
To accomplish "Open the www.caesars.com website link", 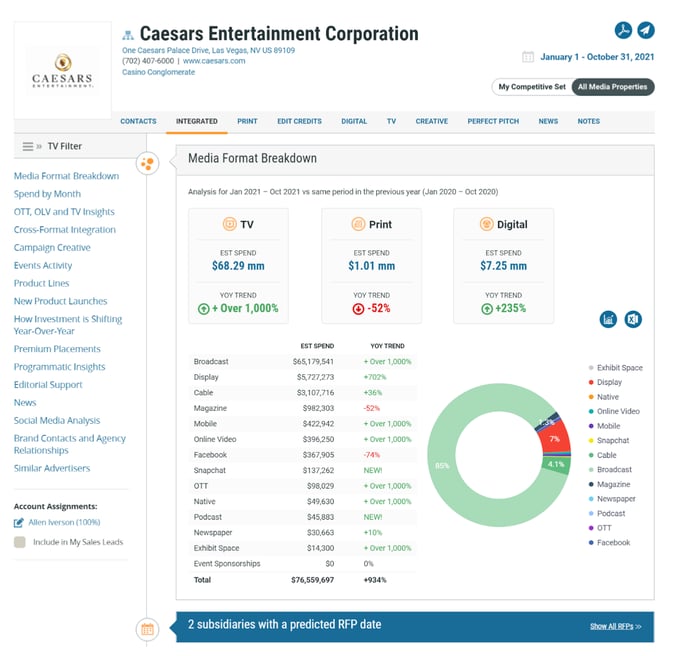I will pyautogui.click(x=214, y=61).
